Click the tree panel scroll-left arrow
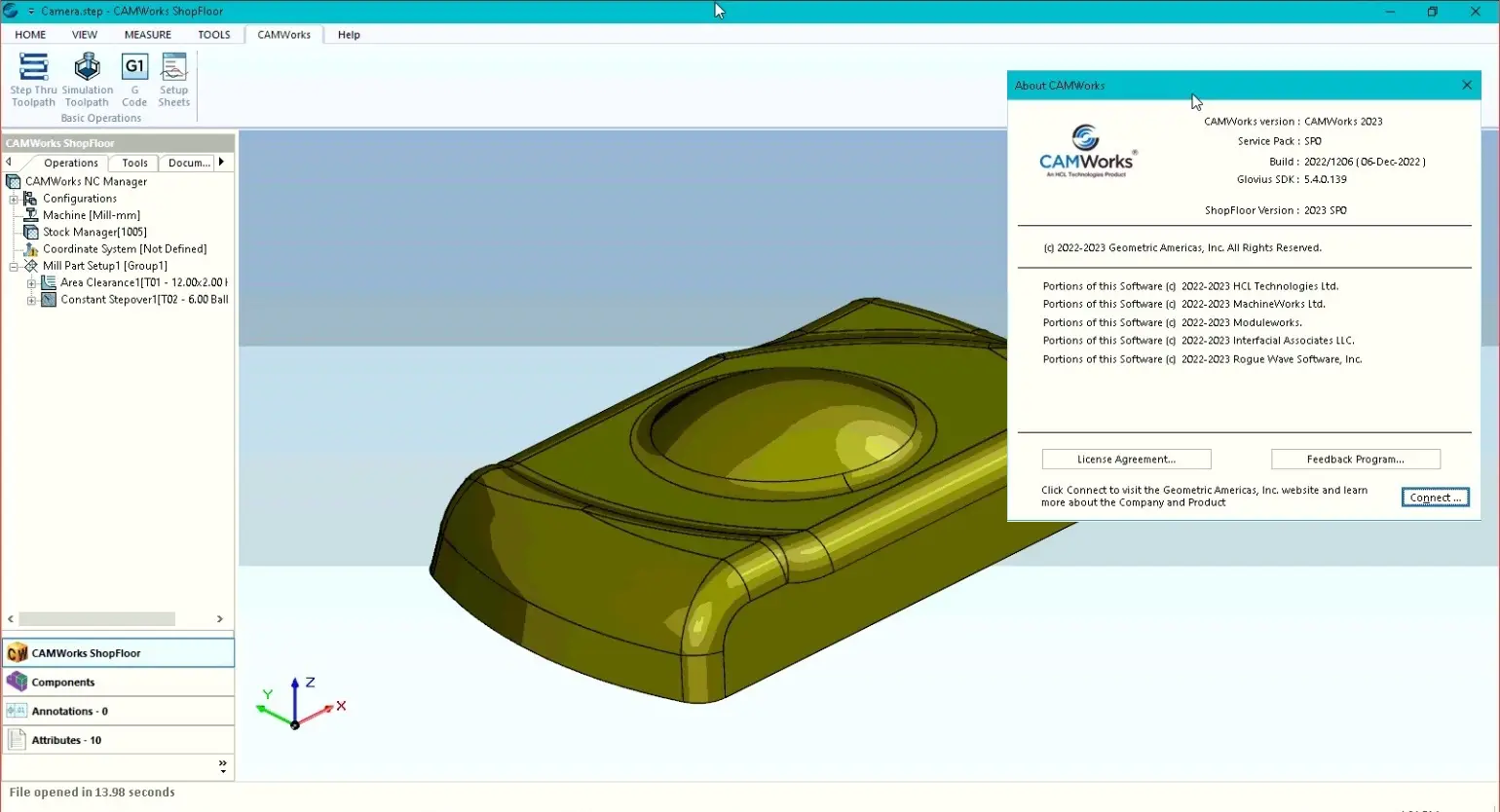The width and height of the screenshot is (1500, 812). [x=11, y=619]
